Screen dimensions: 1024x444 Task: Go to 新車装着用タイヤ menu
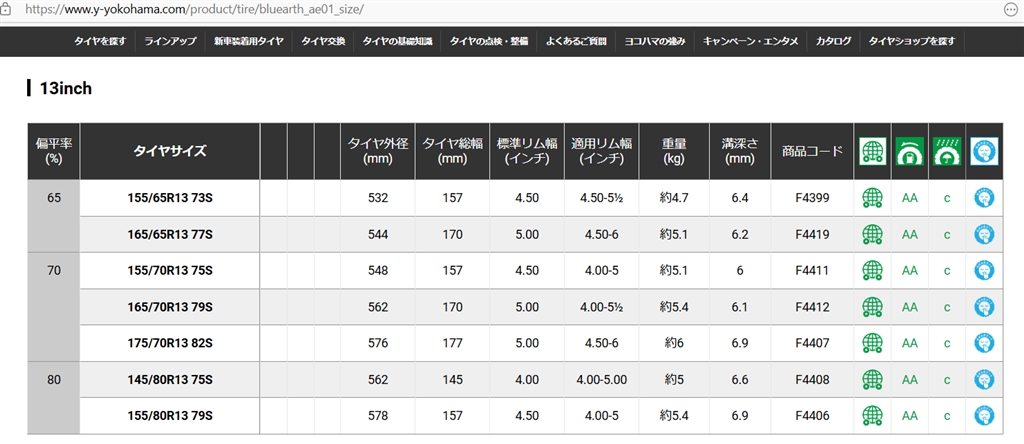pyautogui.click(x=249, y=42)
